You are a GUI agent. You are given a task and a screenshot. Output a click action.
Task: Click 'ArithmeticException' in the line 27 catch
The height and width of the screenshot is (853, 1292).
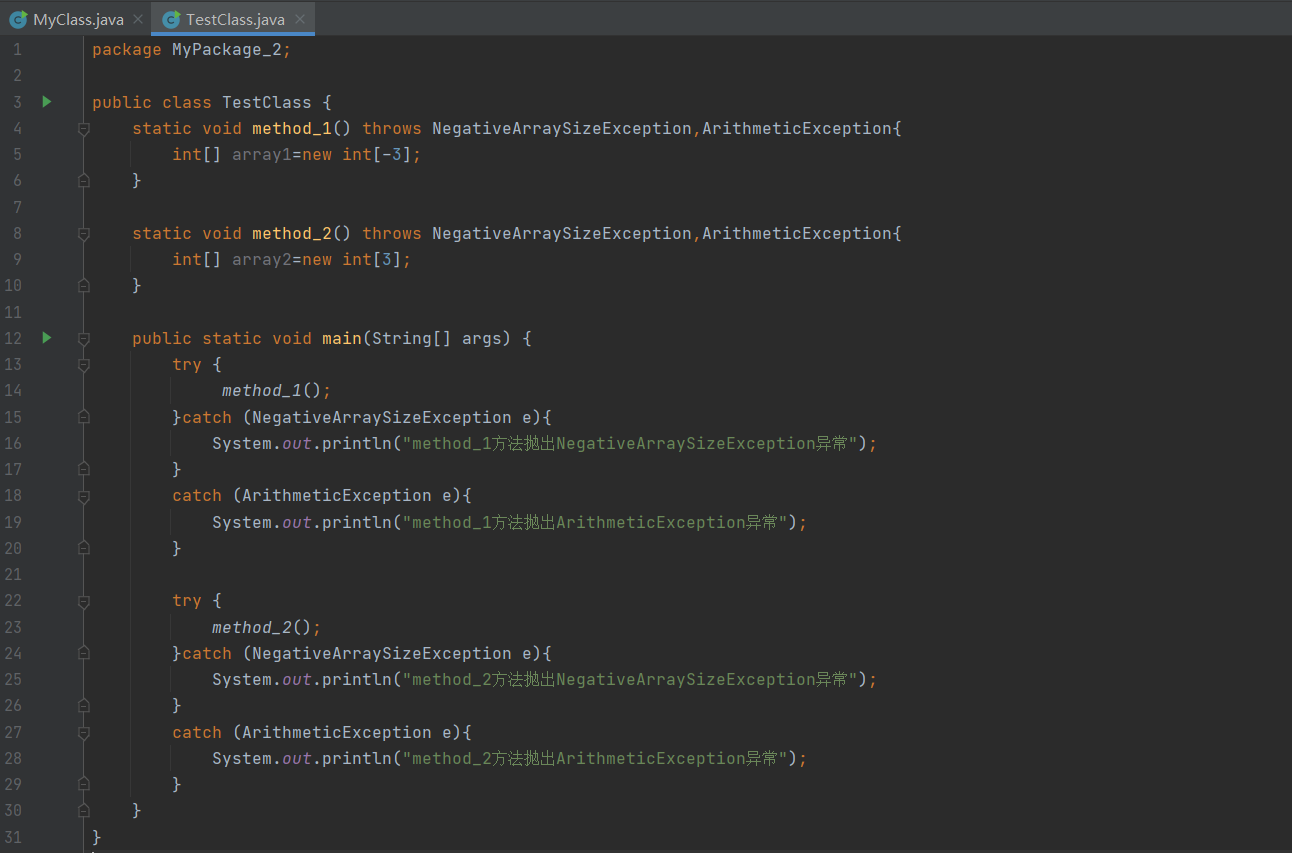[x=337, y=732]
